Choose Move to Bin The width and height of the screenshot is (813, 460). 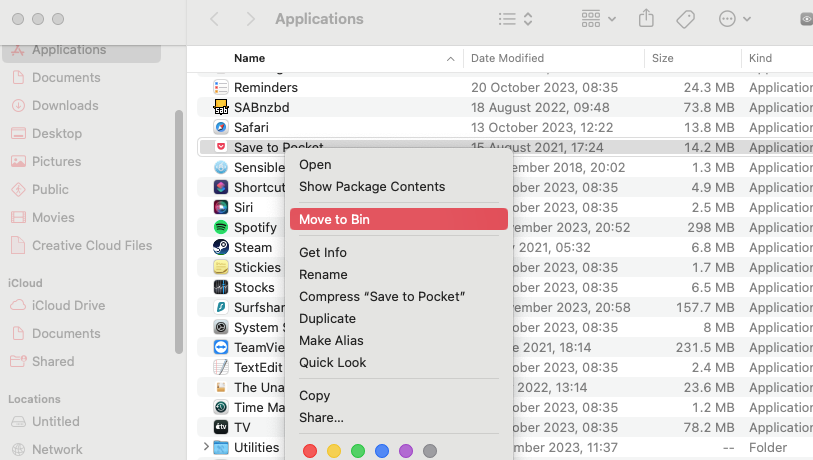[x=398, y=219]
